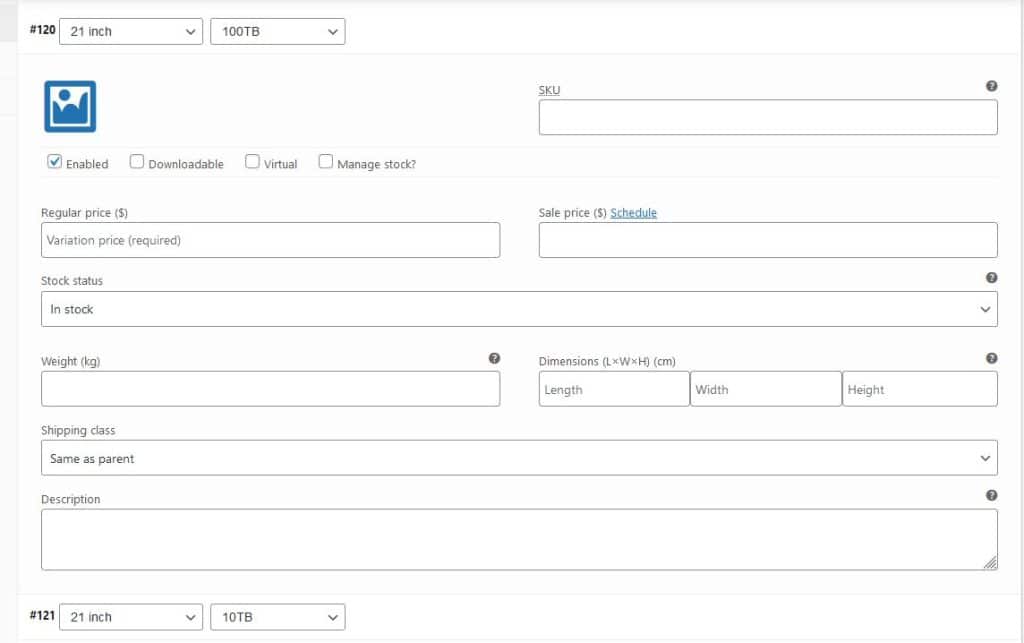Open the 100TB capacity dropdown
1024x643 pixels.
pyautogui.click(x=277, y=31)
